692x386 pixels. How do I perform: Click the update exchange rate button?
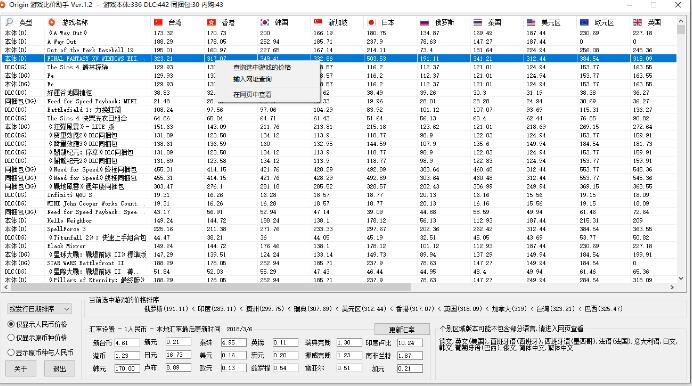pyautogui.click(x=401, y=330)
